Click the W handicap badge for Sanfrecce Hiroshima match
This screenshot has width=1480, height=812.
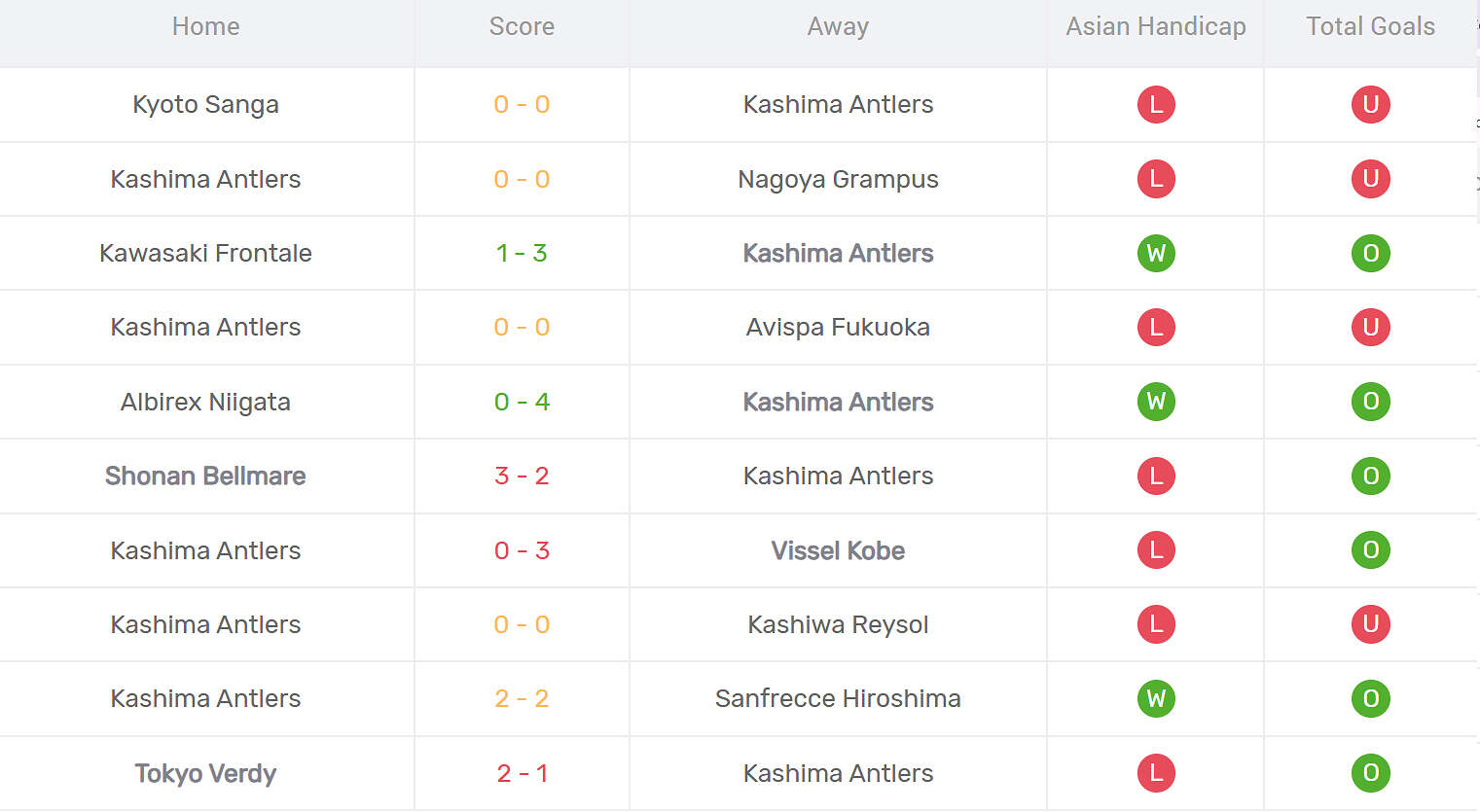pos(1156,698)
